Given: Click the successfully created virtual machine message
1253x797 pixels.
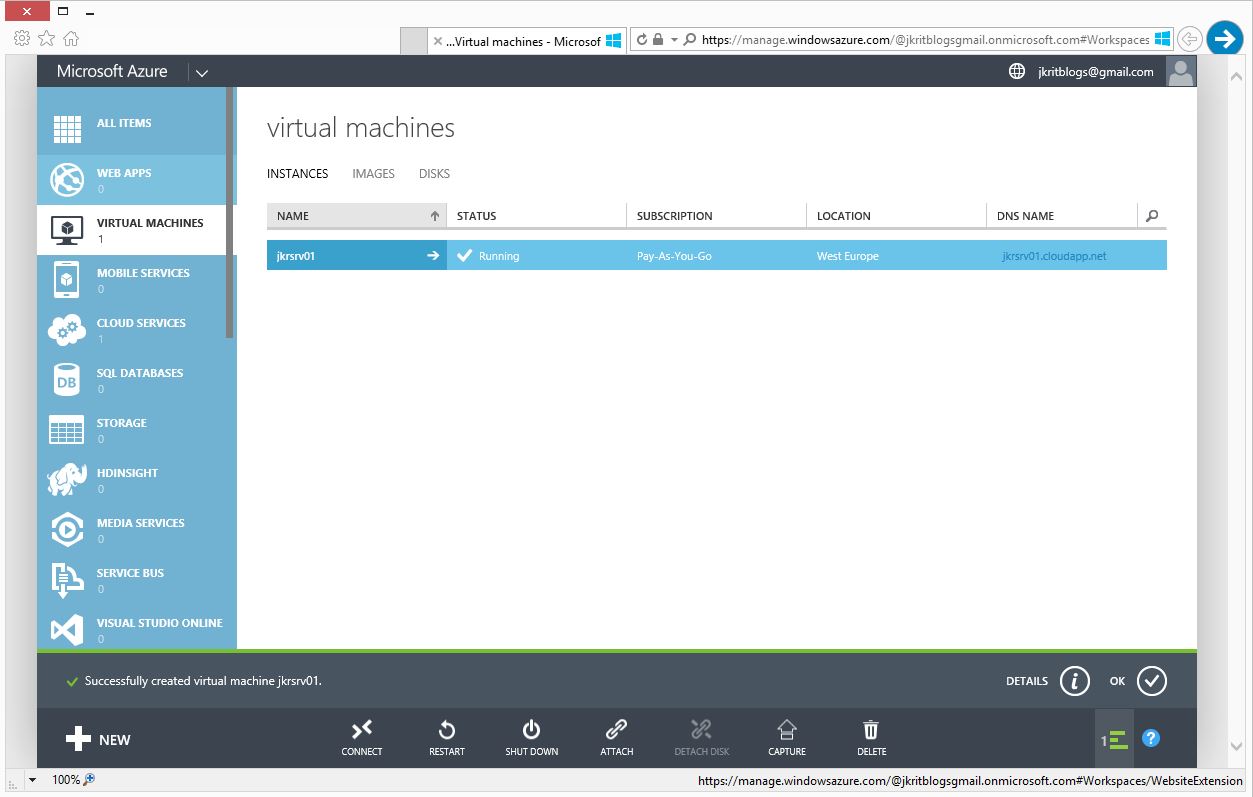Looking at the screenshot, I should click(203, 681).
